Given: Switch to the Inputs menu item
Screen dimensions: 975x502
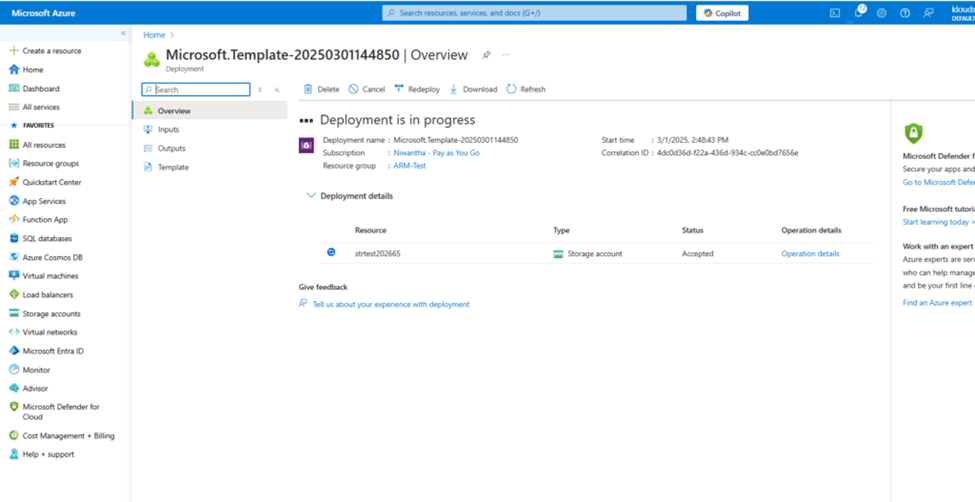Looking at the screenshot, I should click(168, 130).
